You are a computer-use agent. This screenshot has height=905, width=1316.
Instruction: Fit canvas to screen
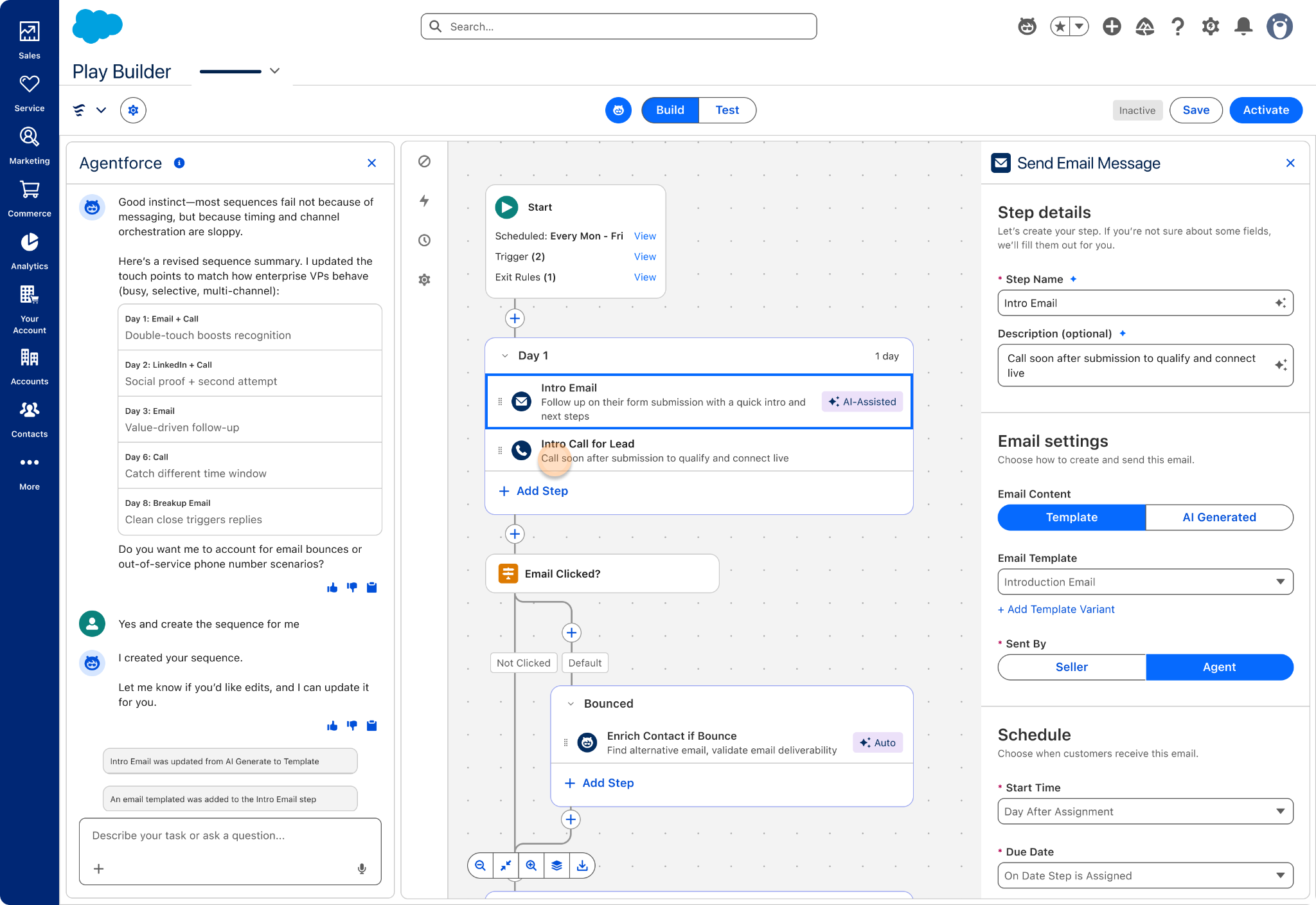506,865
